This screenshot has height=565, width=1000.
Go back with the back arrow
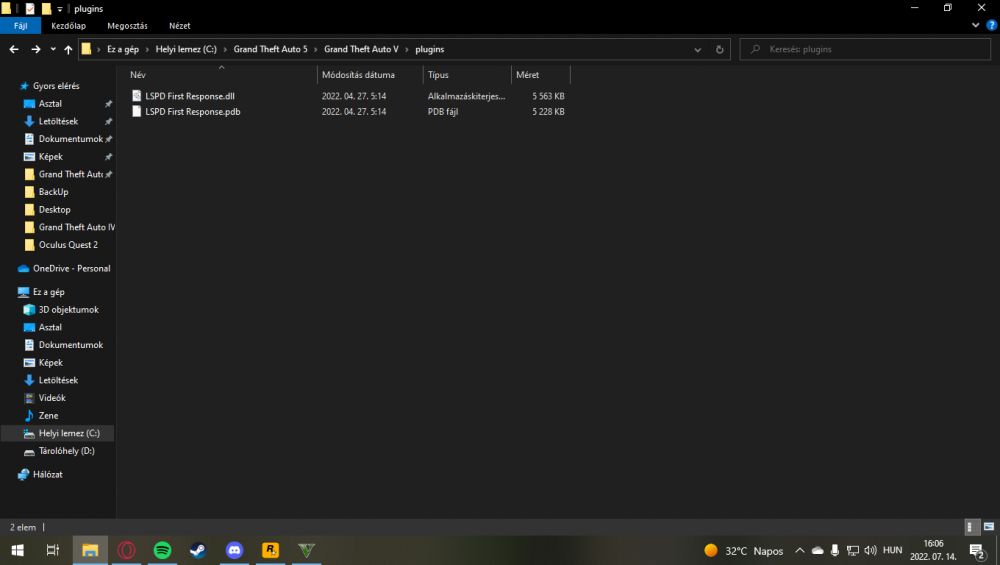(x=14, y=49)
